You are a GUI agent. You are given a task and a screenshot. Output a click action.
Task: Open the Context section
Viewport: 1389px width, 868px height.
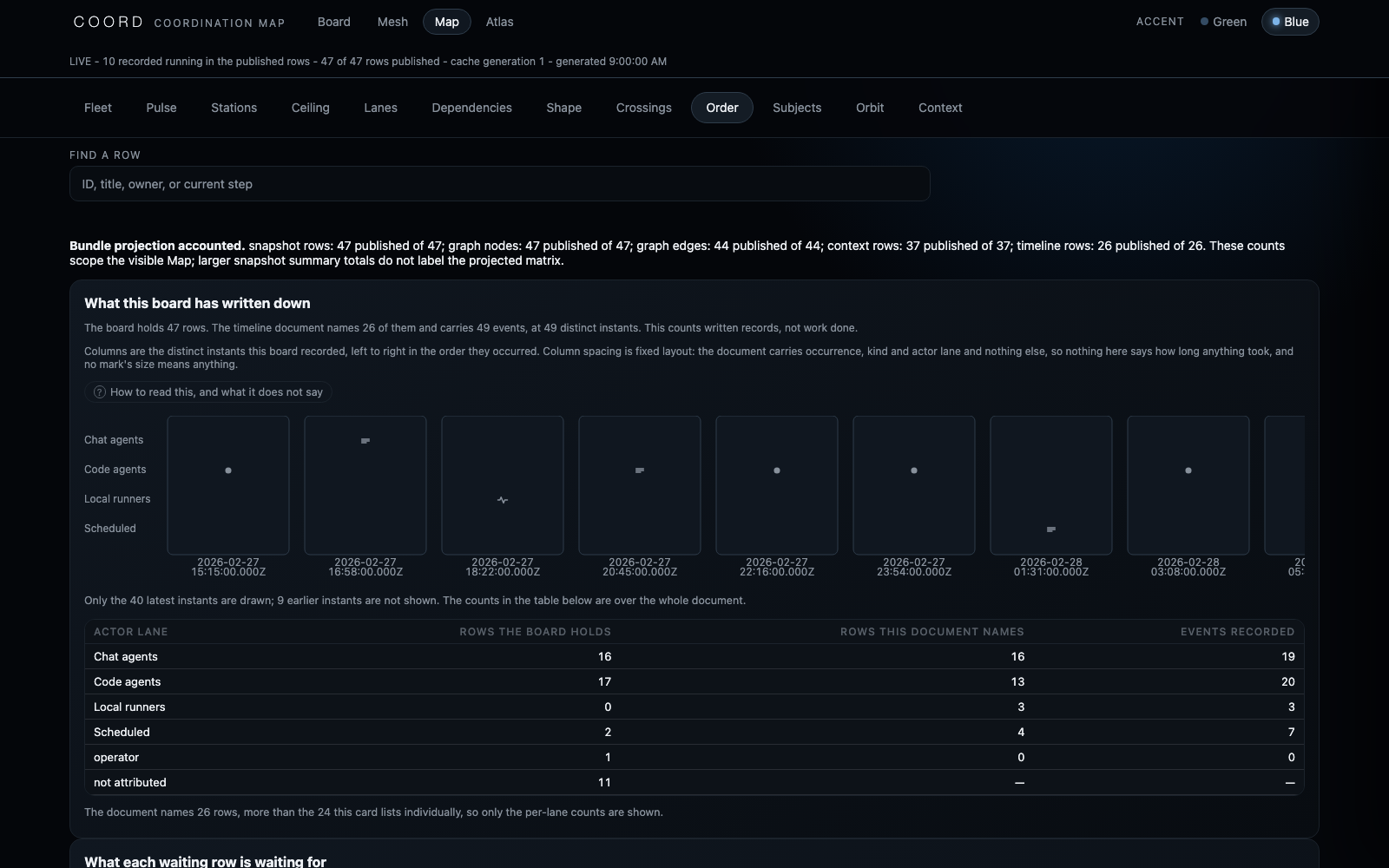click(x=940, y=108)
